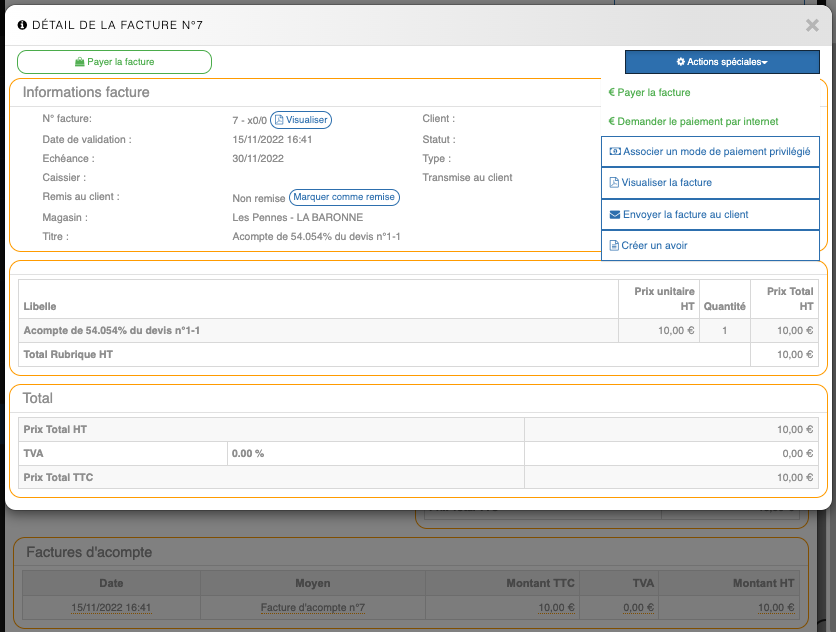Open the 15/11/2022 16:41 date link in Factures d'acompte
836x632 pixels.
click(x=111, y=608)
